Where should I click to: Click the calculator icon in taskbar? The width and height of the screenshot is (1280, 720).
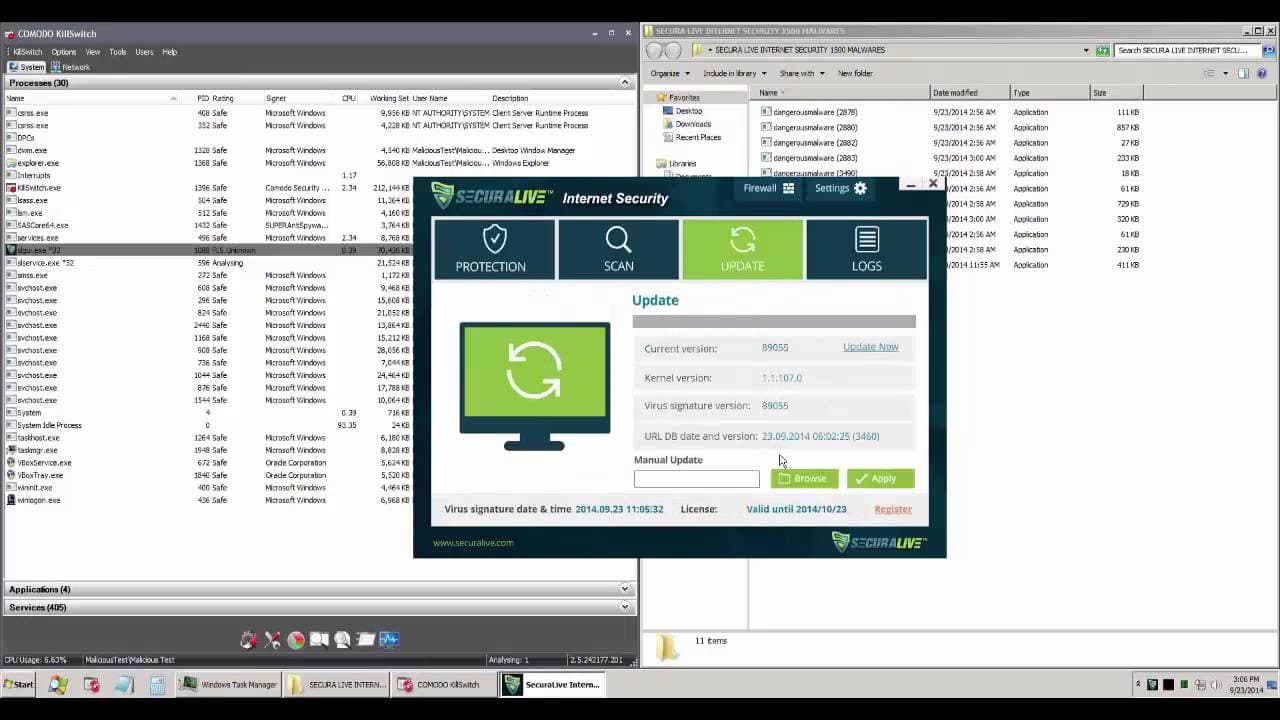[x=157, y=685]
